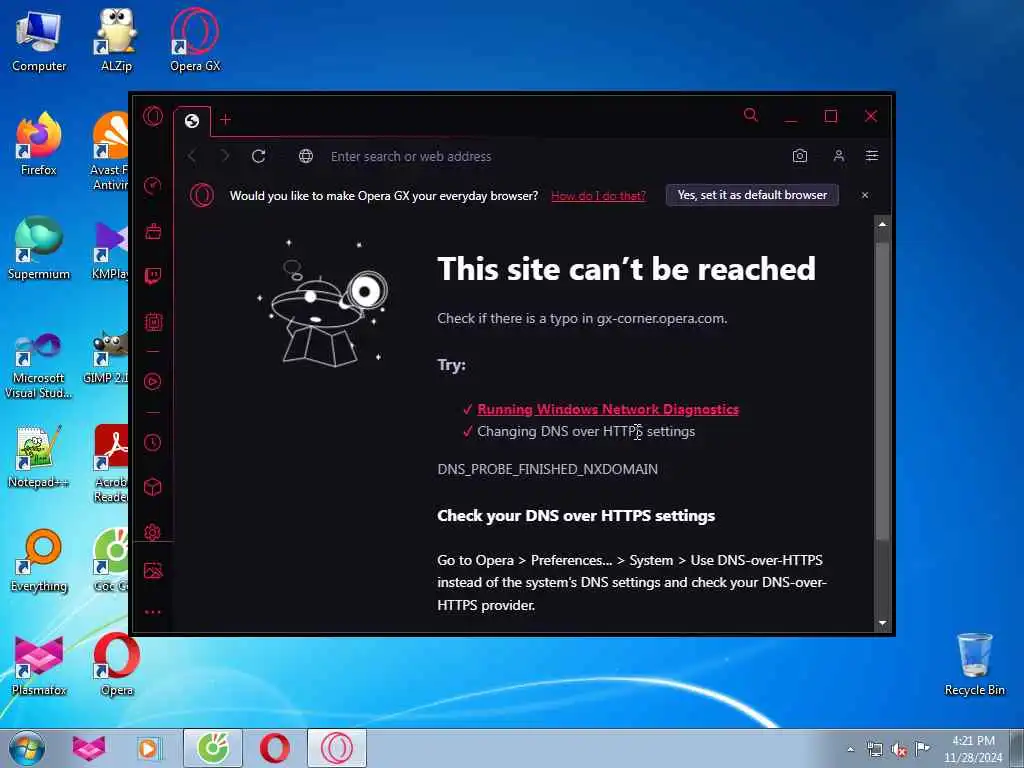Viewport: 1024px width, 768px height.
Task: Open the profile account icon
Action: coord(839,156)
